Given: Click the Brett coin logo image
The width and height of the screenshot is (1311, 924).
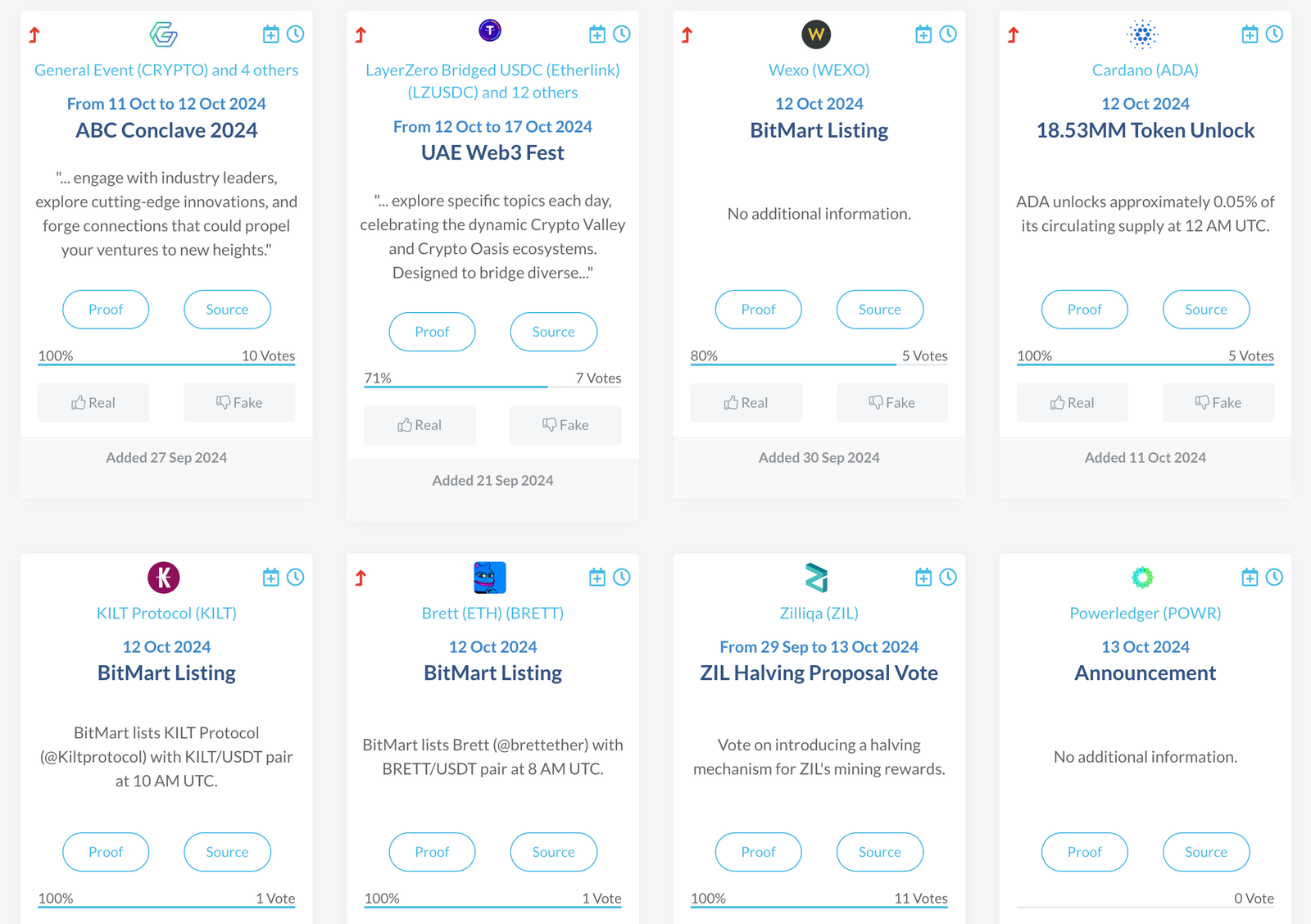Looking at the screenshot, I should (490, 577).
